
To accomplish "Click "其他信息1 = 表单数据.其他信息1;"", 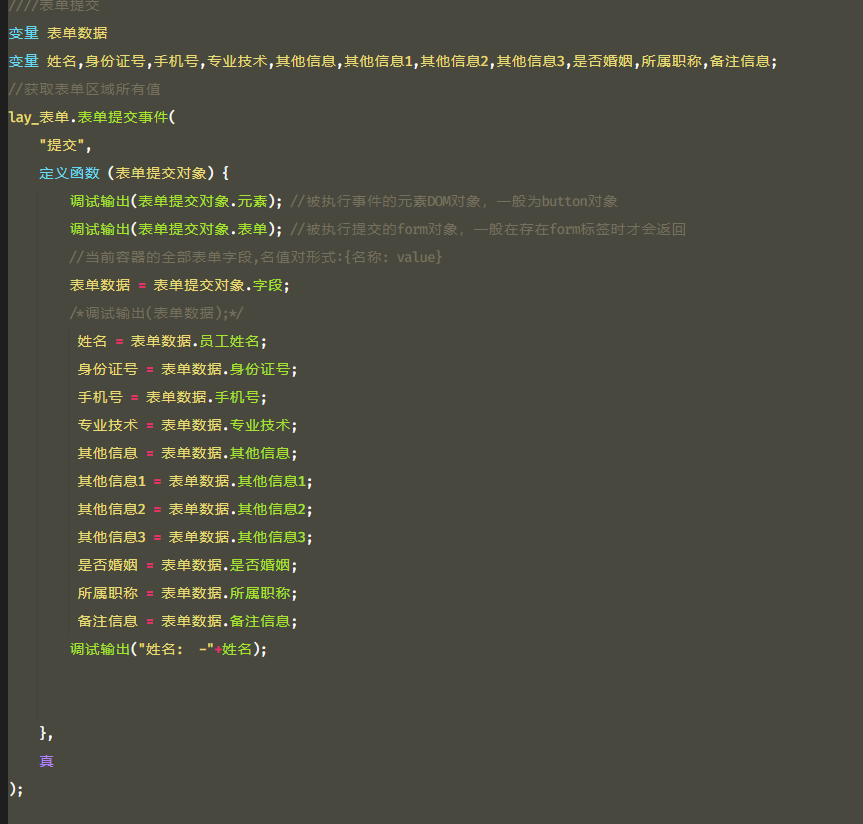I will (195, 482).
